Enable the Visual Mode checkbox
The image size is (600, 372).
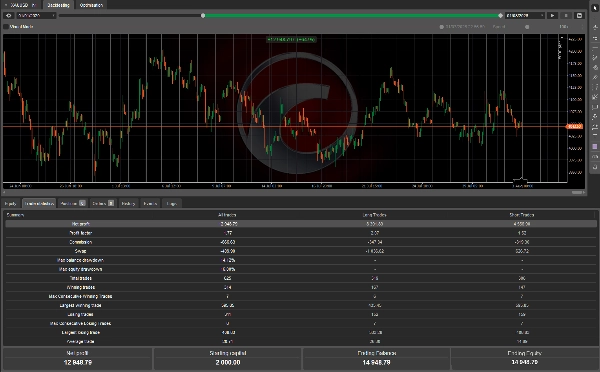point(6,27)
